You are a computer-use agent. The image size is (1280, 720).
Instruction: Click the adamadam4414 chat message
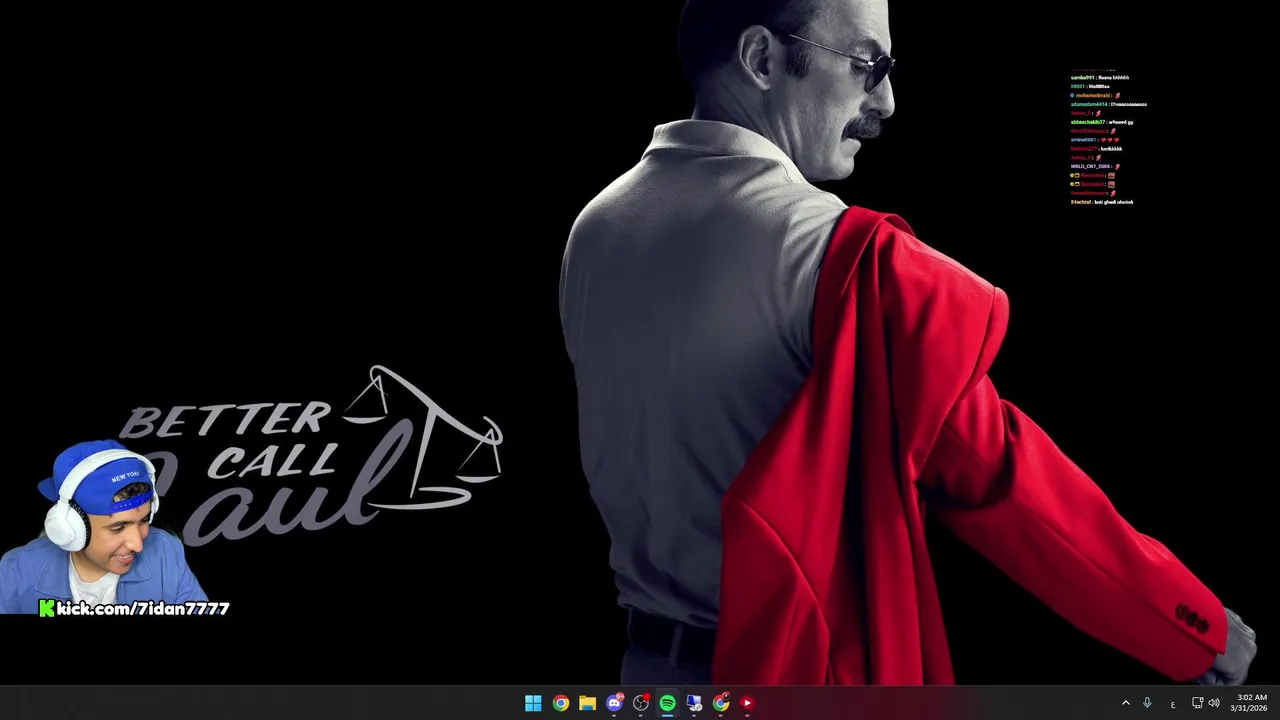point(1109,104)
